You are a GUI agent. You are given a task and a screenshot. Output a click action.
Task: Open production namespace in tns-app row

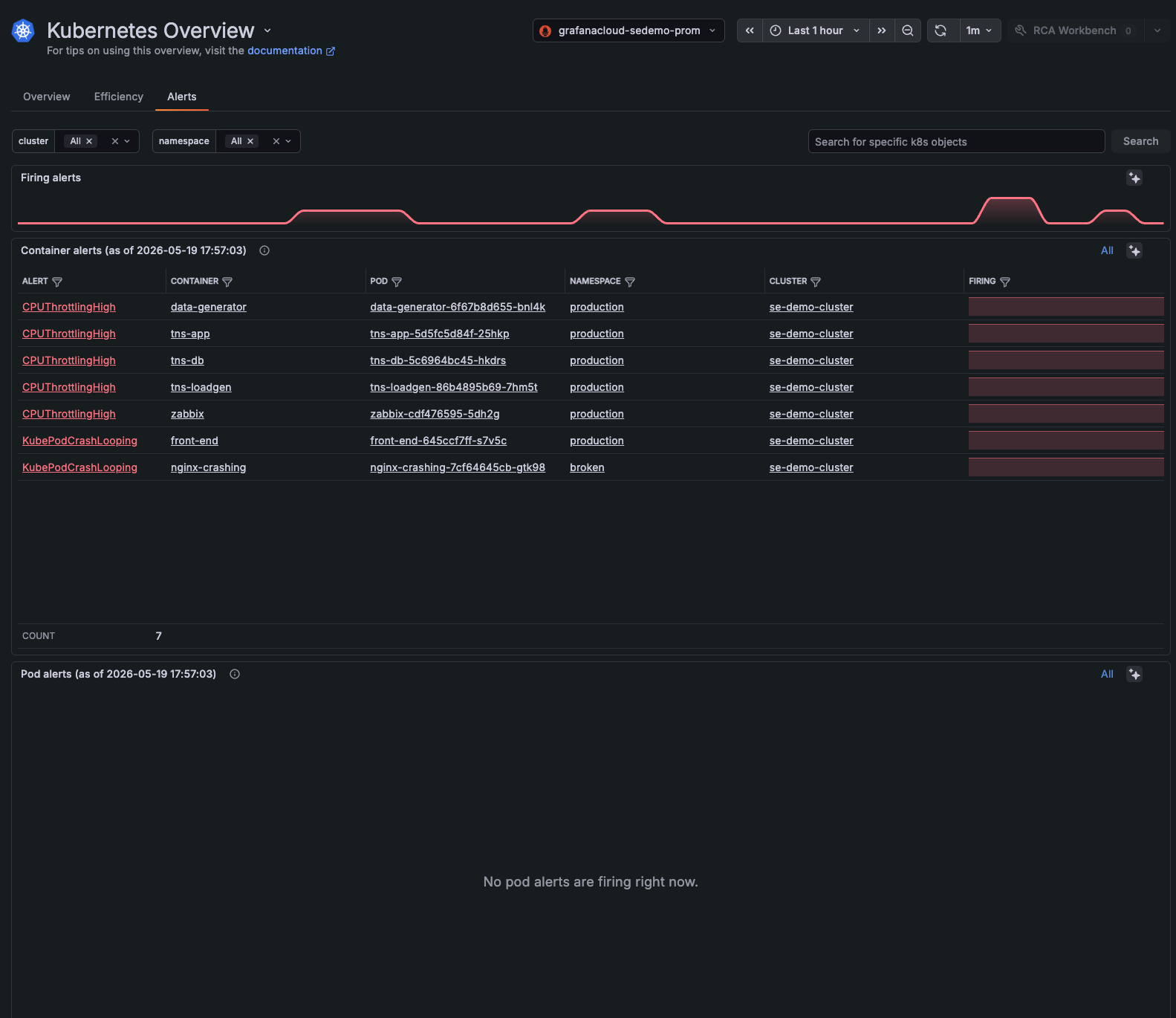(x=597, y=334)
